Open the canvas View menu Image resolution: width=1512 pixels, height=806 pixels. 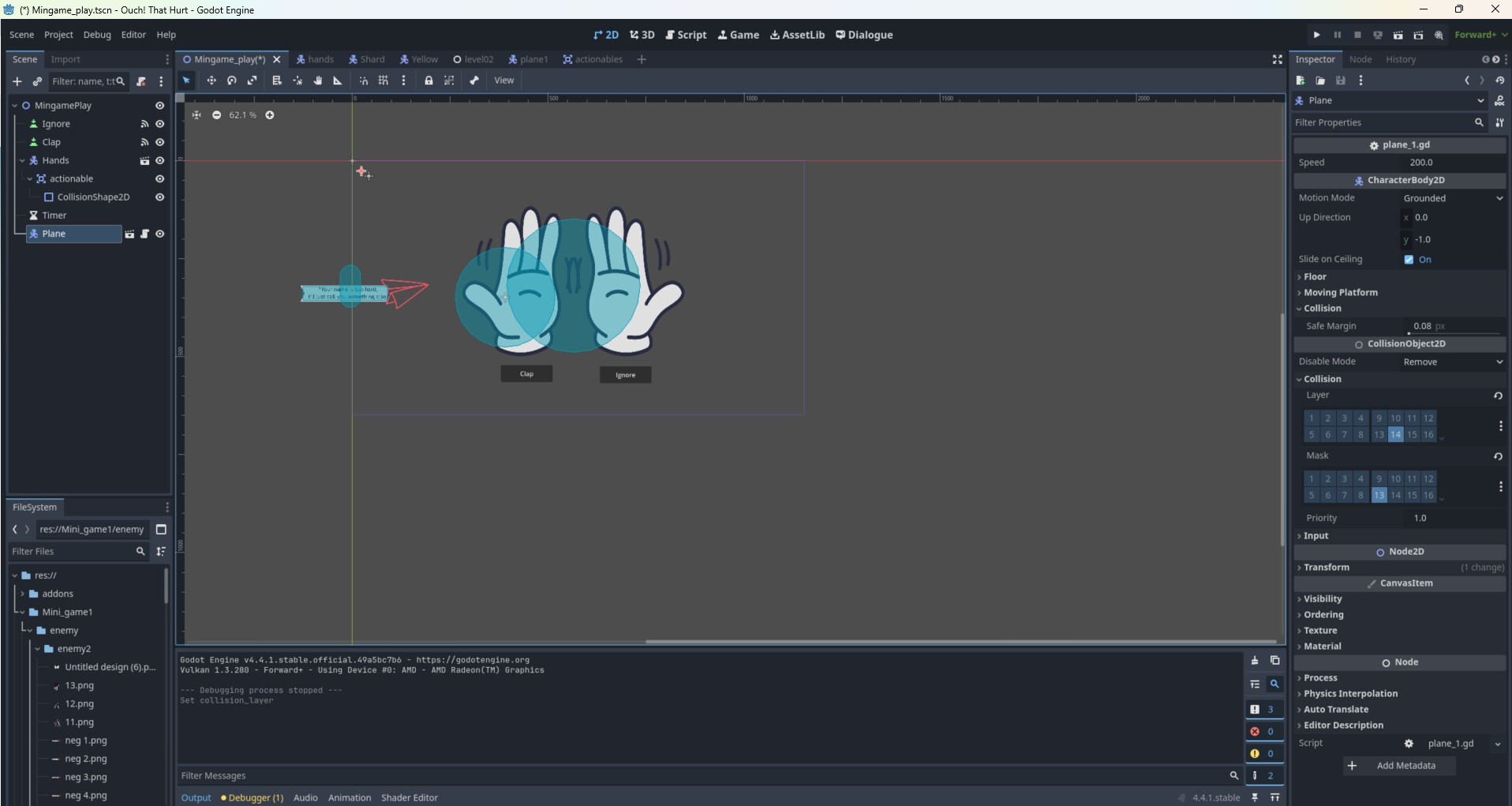coord(504,81)
